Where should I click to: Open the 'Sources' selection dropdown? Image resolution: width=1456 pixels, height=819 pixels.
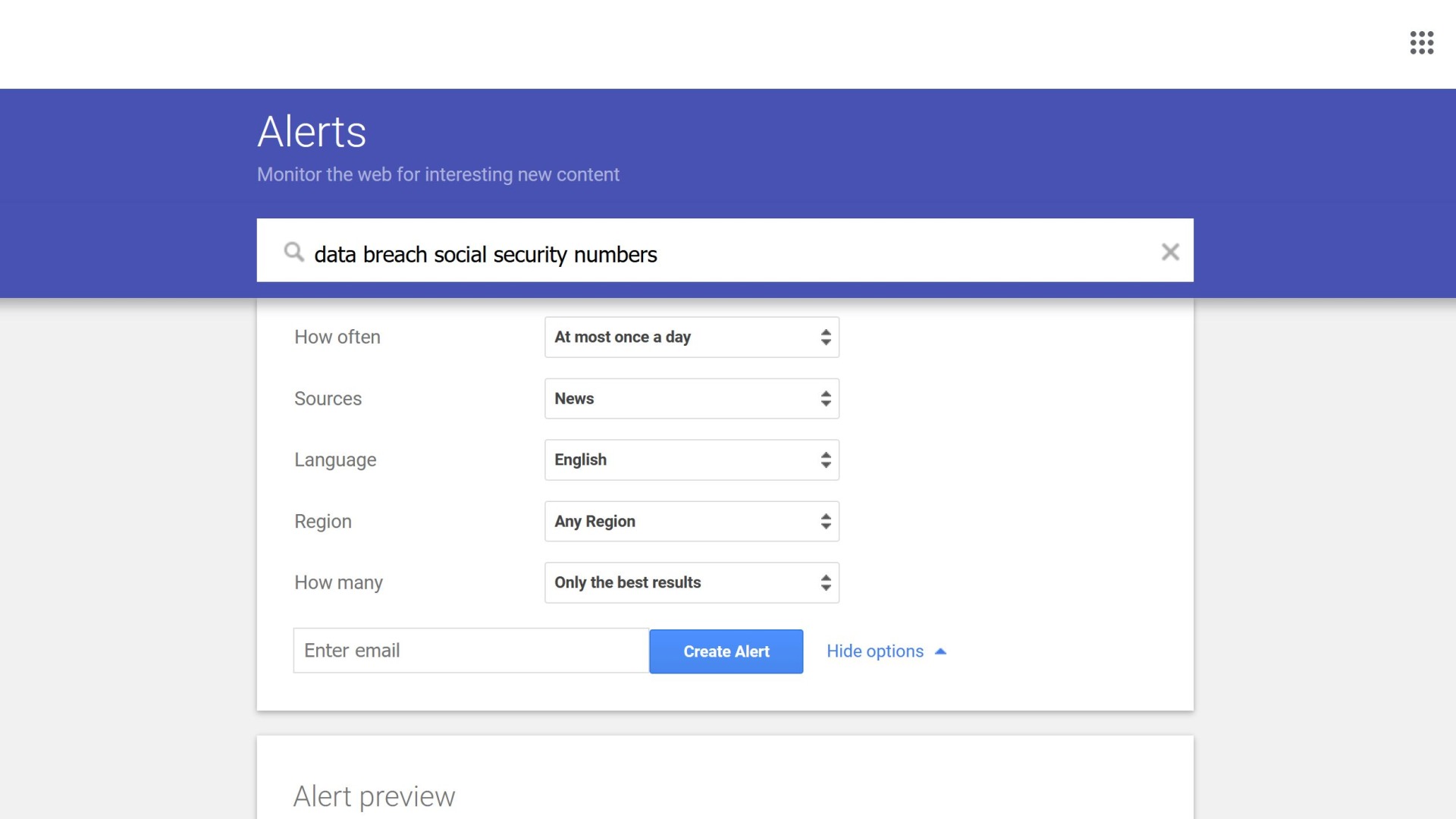click(692, 398)
